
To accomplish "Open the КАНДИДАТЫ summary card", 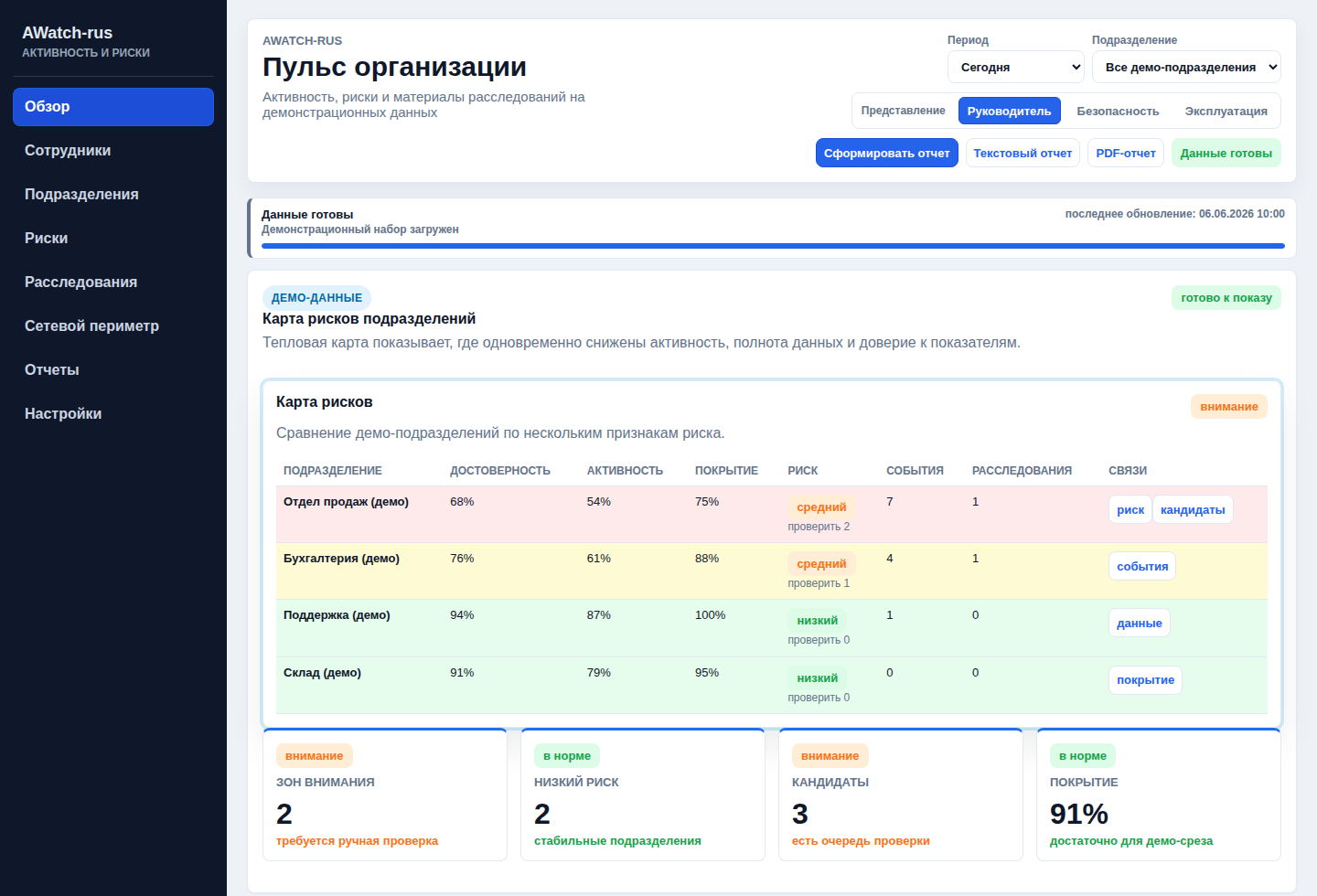I will [901, 795].
